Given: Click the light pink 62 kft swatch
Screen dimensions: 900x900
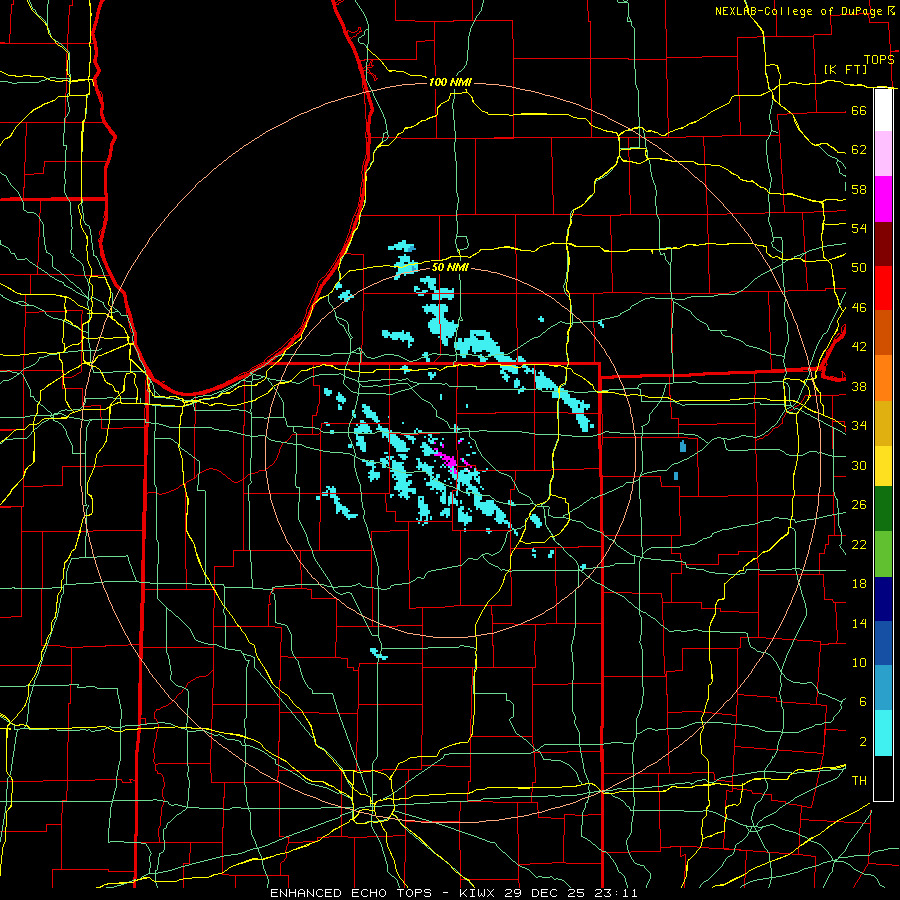Looking at the screenshot, I should point(883,154).
